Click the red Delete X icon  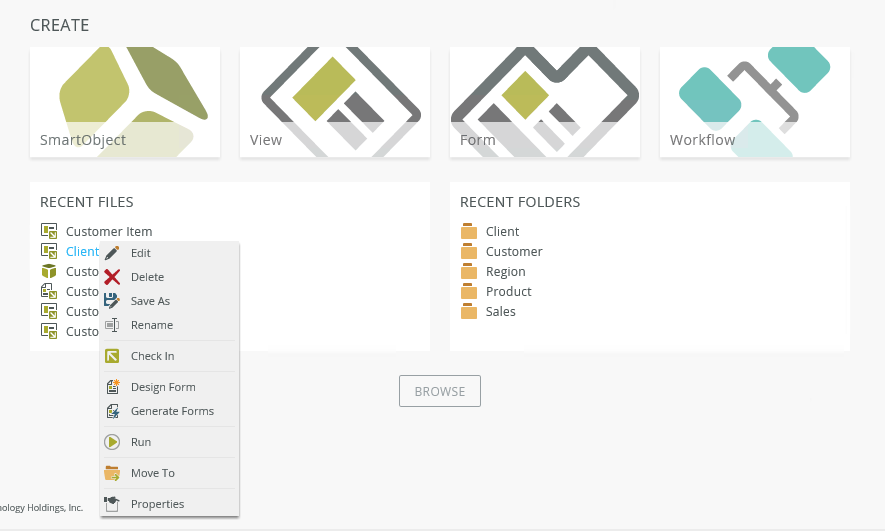(x=112, y=277)
